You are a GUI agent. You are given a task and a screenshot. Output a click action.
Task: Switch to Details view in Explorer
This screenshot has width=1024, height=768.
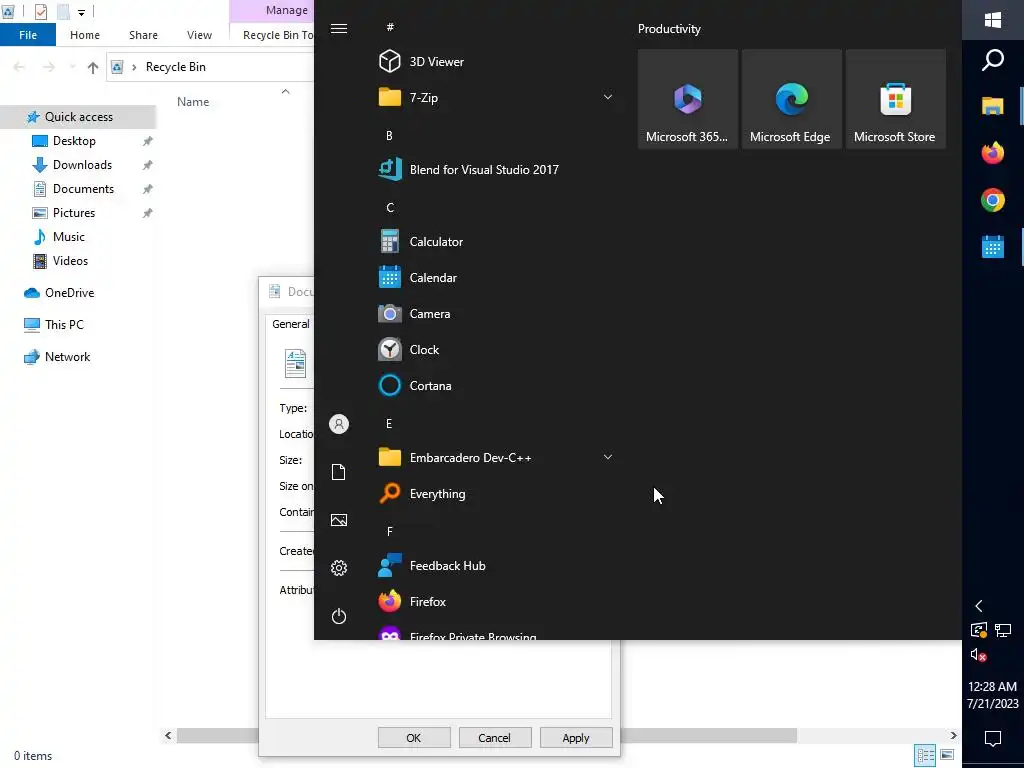click(x=925, y=756)
